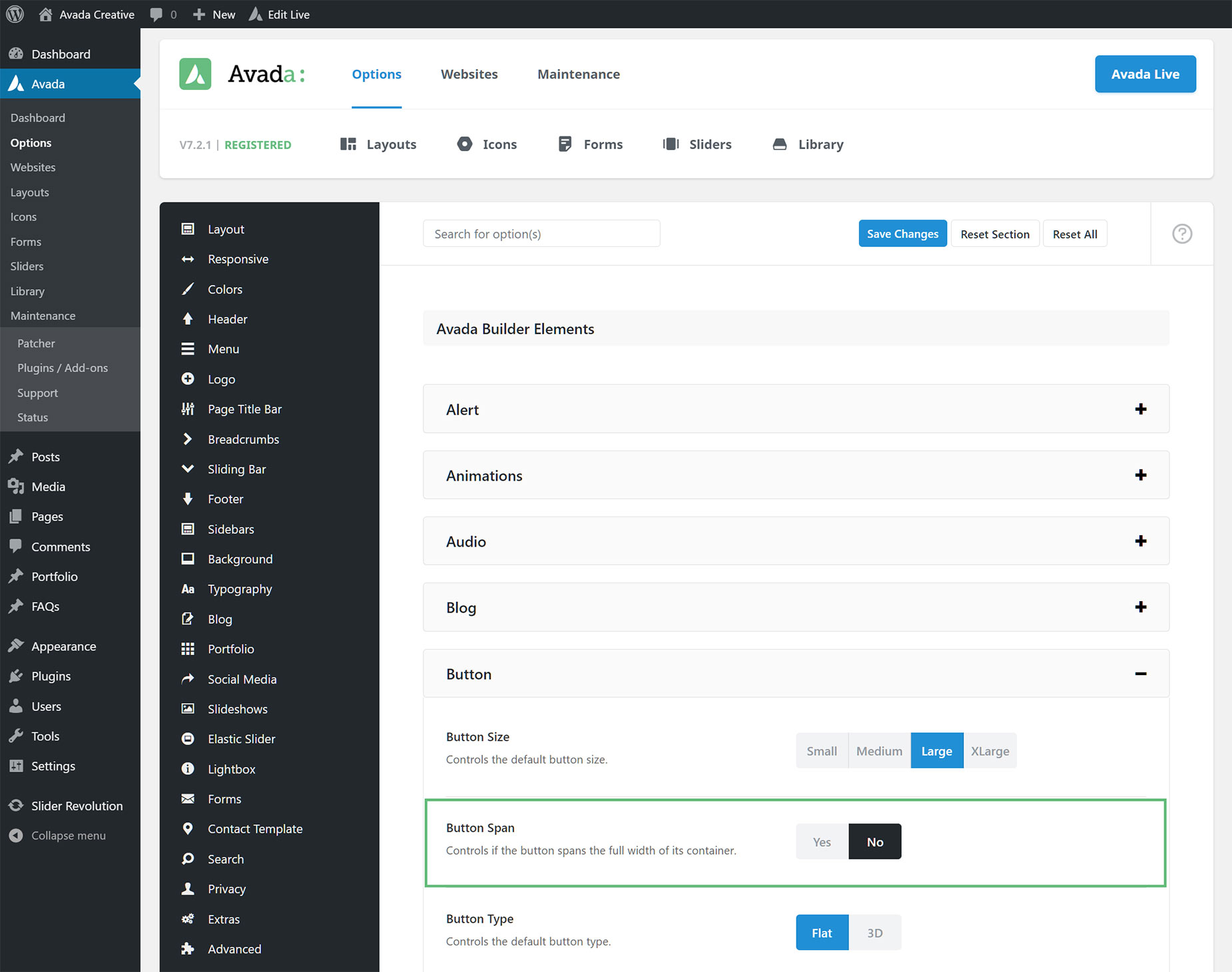Click the WordPress logo icon
Viewport: 1232px width, 972px height.
tap(15, 14)
